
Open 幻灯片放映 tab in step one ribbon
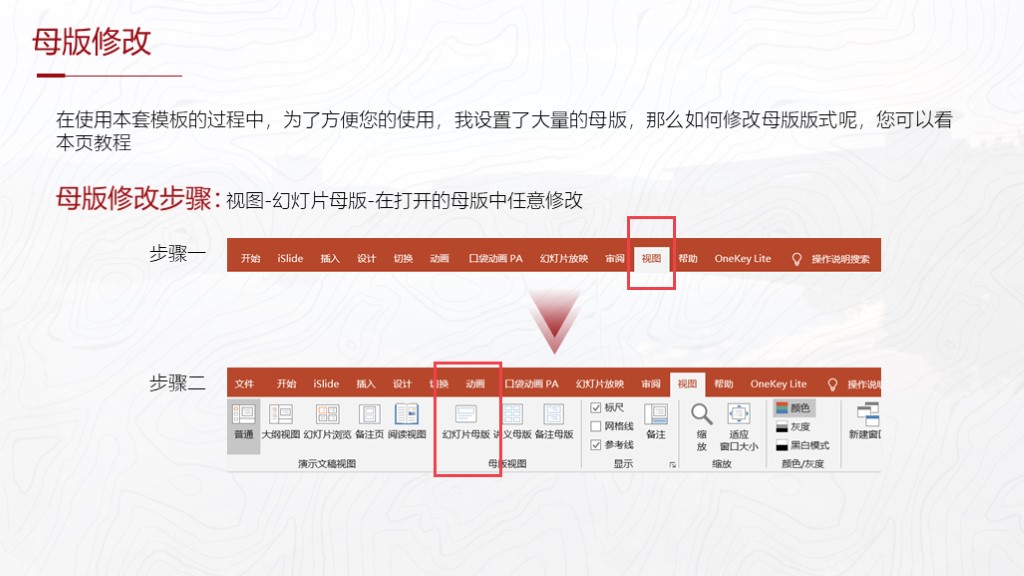[x=564, y=259]
